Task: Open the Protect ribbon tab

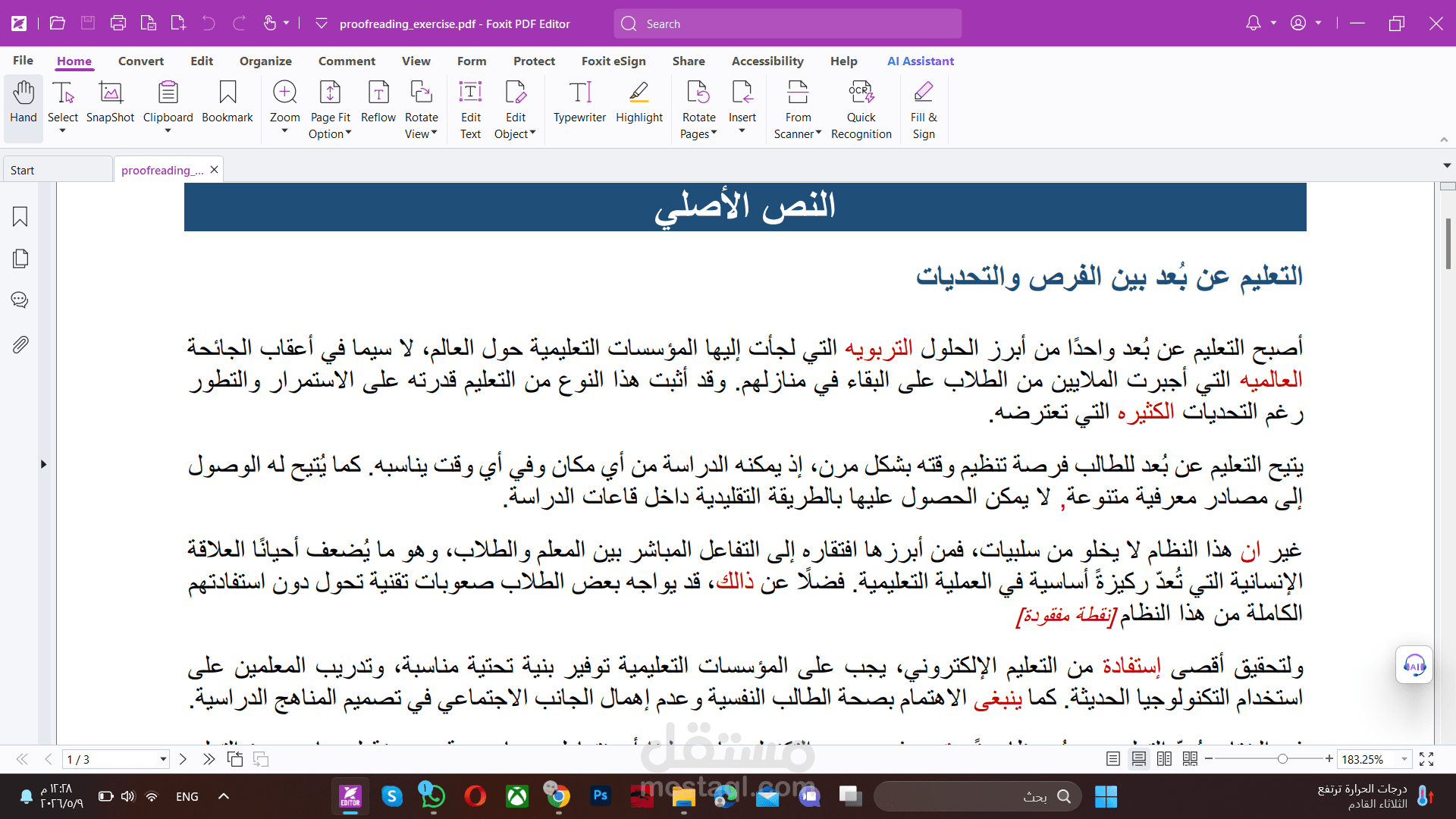Action: click(x=534, y=61)
